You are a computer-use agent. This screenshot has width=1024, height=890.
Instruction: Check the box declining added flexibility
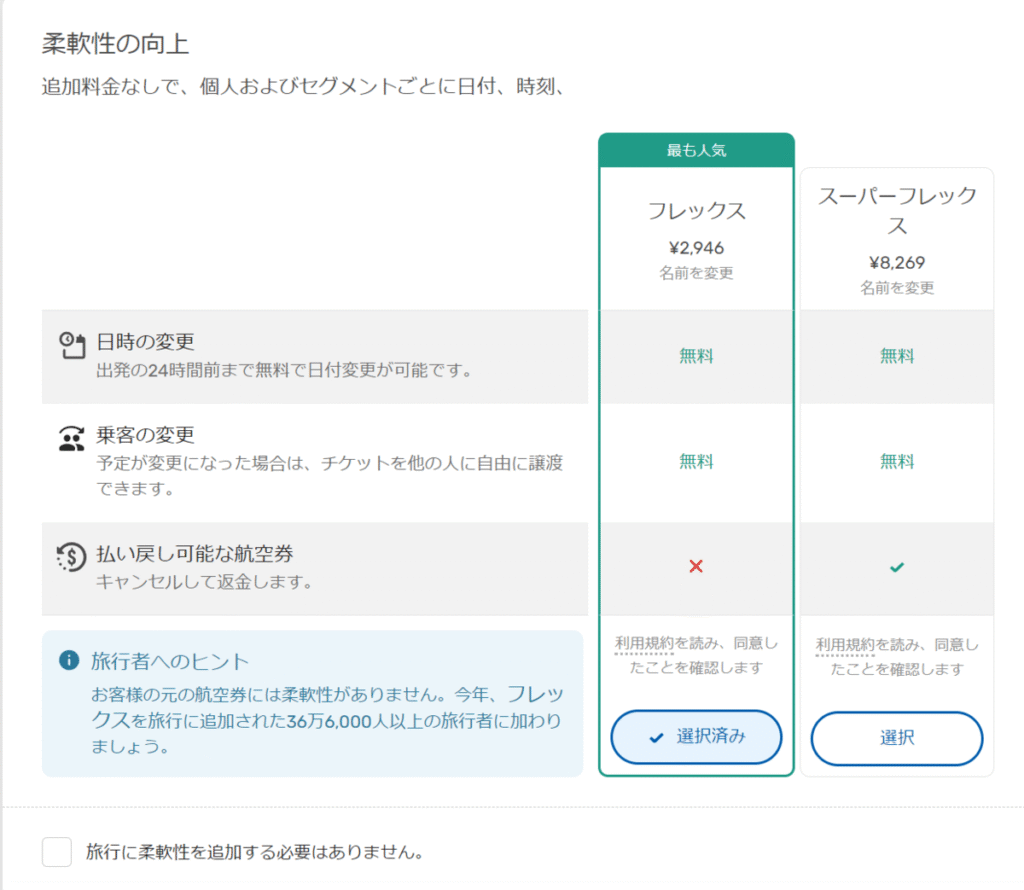pyautogui.click(x=57, y=852)
